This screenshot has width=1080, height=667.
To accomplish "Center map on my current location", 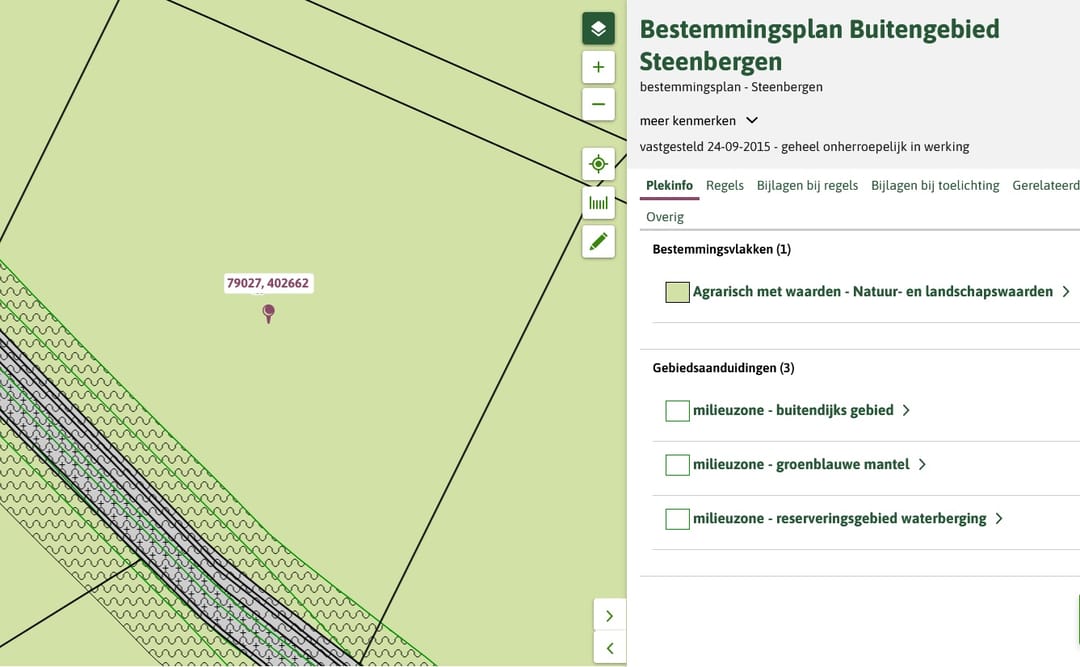I will 598,164.
